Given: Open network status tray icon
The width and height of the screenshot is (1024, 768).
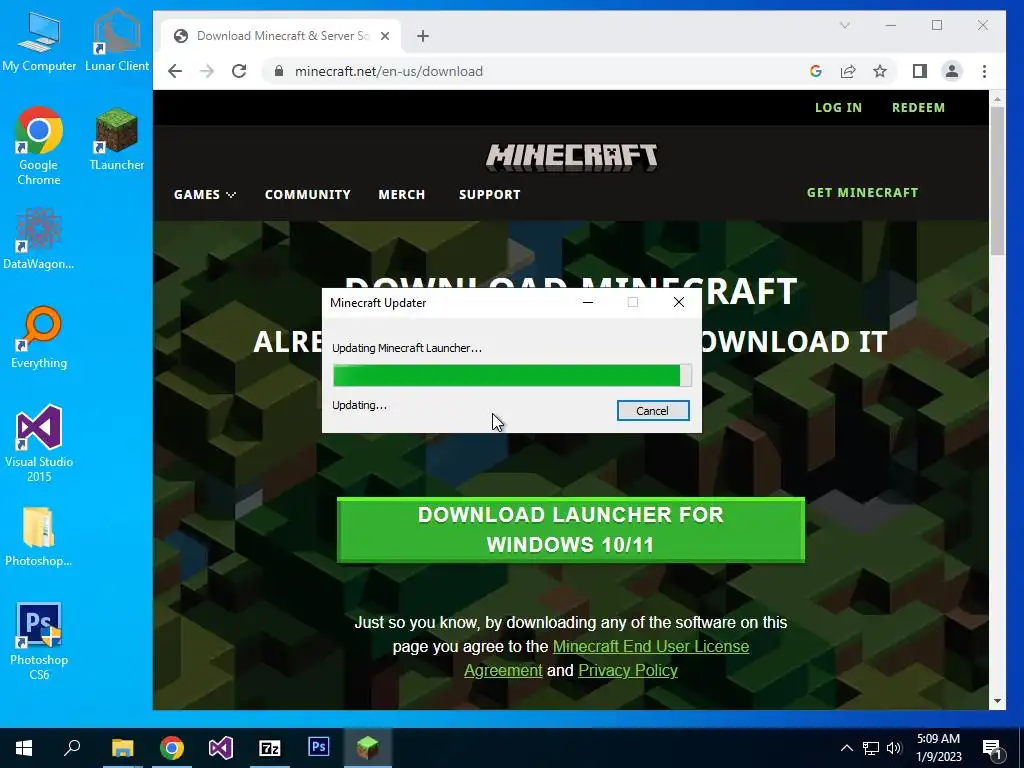Looking at the screenshot, I should pyautogui.click(x=871, y=748).
